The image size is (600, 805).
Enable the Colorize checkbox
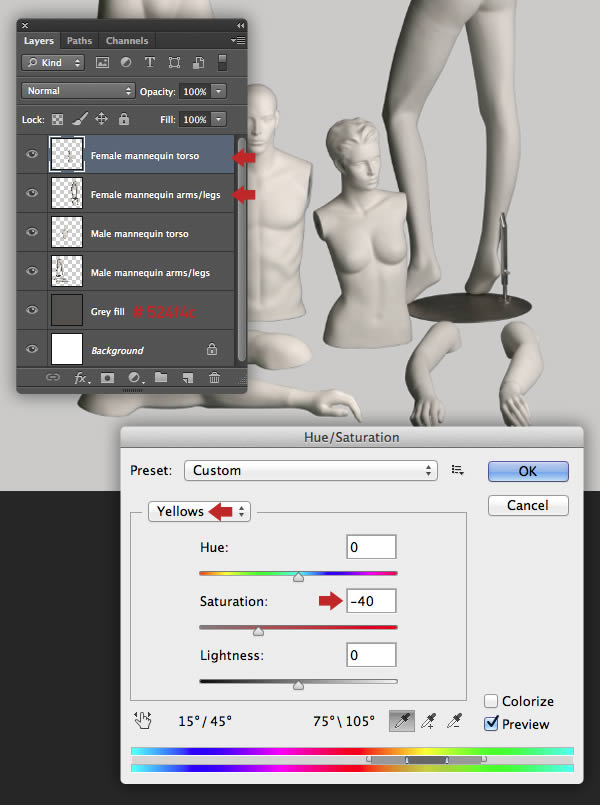[491, 701]
